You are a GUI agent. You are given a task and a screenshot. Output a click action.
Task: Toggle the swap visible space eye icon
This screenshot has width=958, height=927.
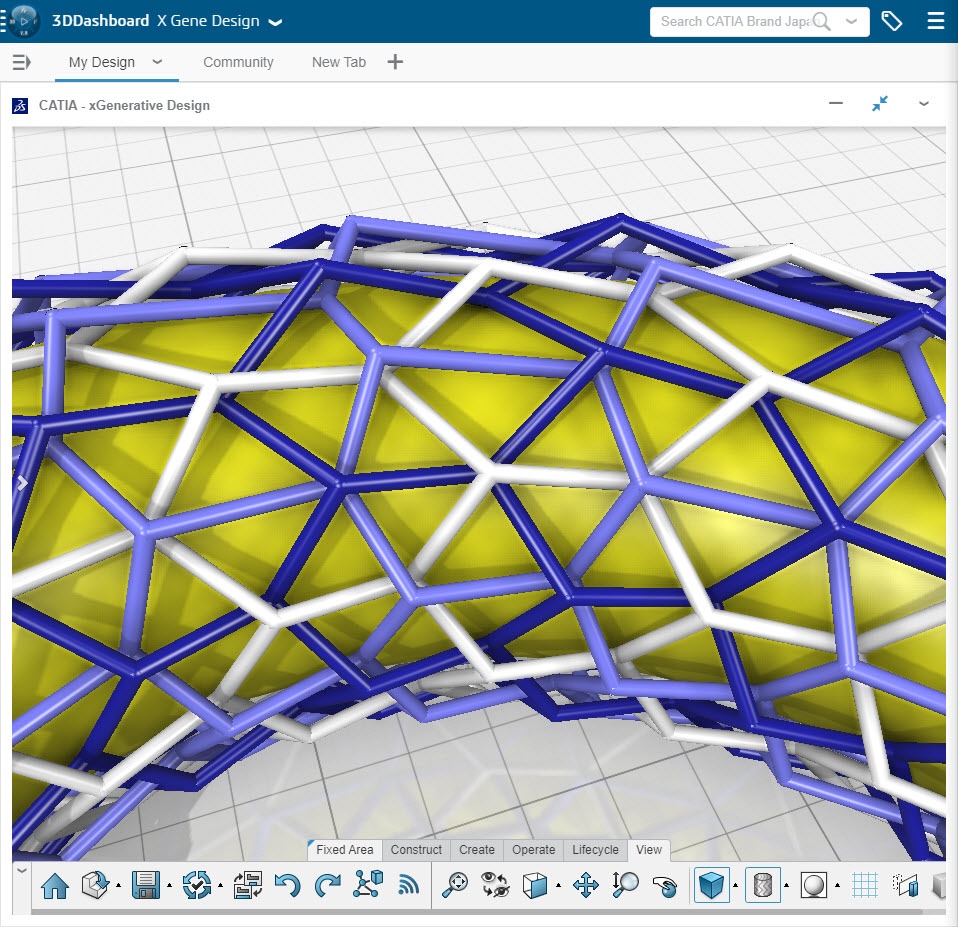[495, 885]
